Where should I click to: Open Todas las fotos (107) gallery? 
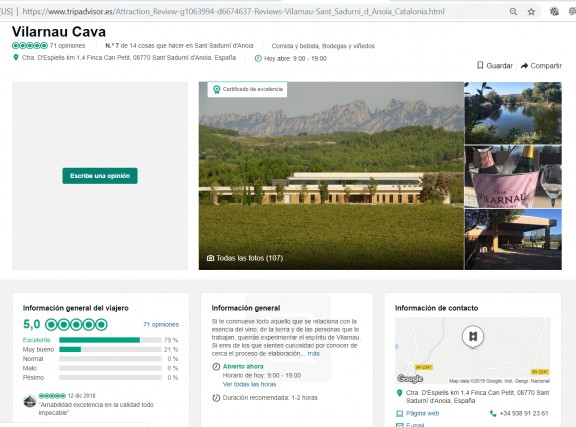249,258
